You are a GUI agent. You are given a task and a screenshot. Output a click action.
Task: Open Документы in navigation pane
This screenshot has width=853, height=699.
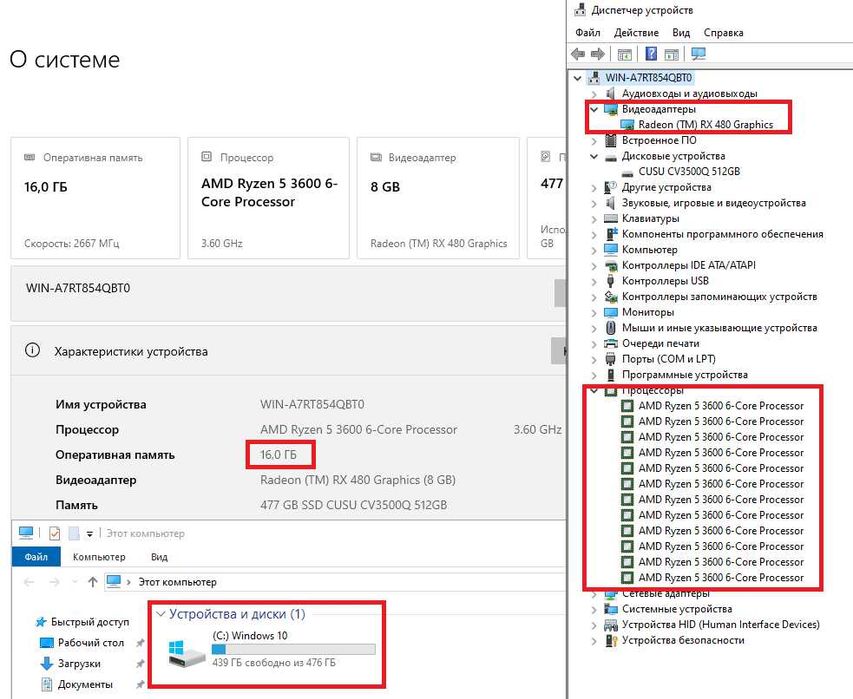[85, 684]
